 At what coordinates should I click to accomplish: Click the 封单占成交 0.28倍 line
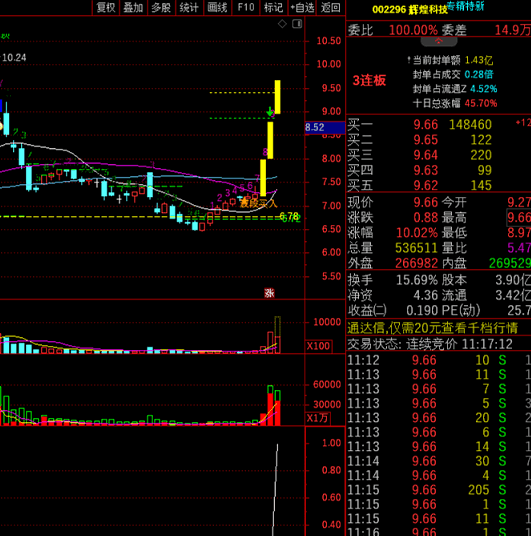click(x=453, y=75)
